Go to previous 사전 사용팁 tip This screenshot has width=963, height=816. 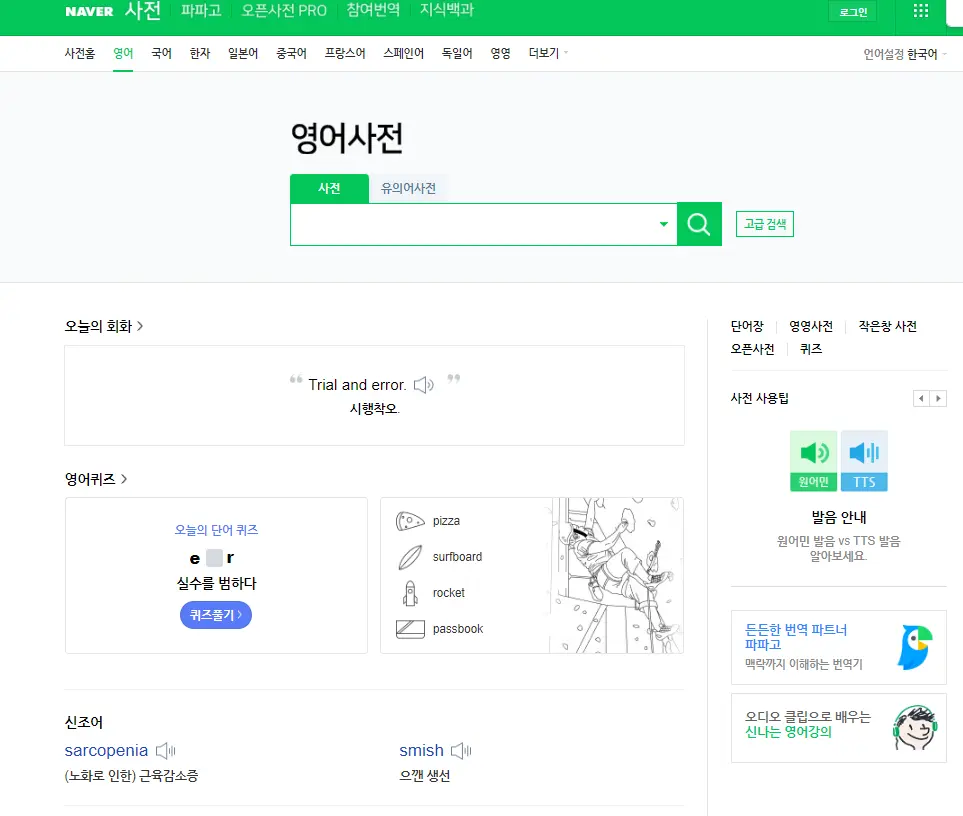(x=921, y=399)
